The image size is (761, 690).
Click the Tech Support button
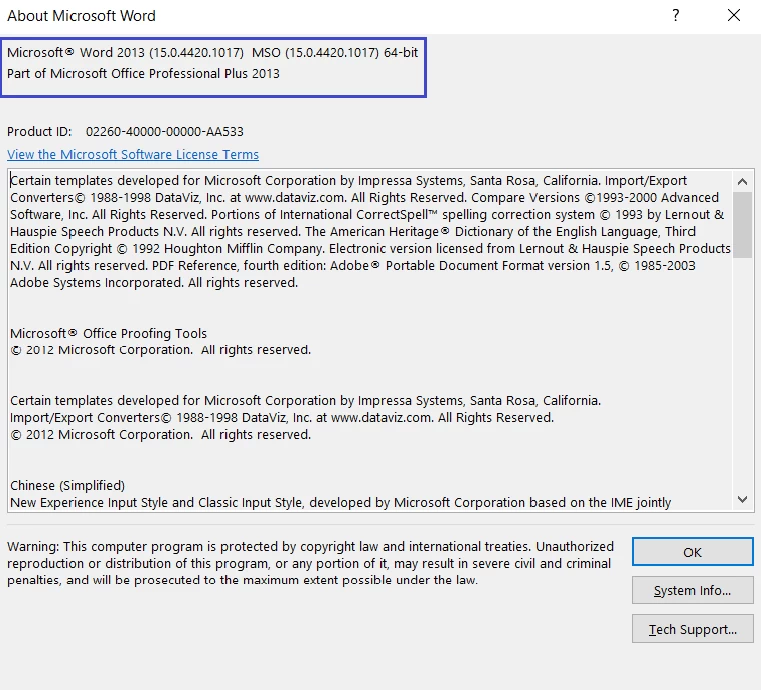[x=692, y=629]
